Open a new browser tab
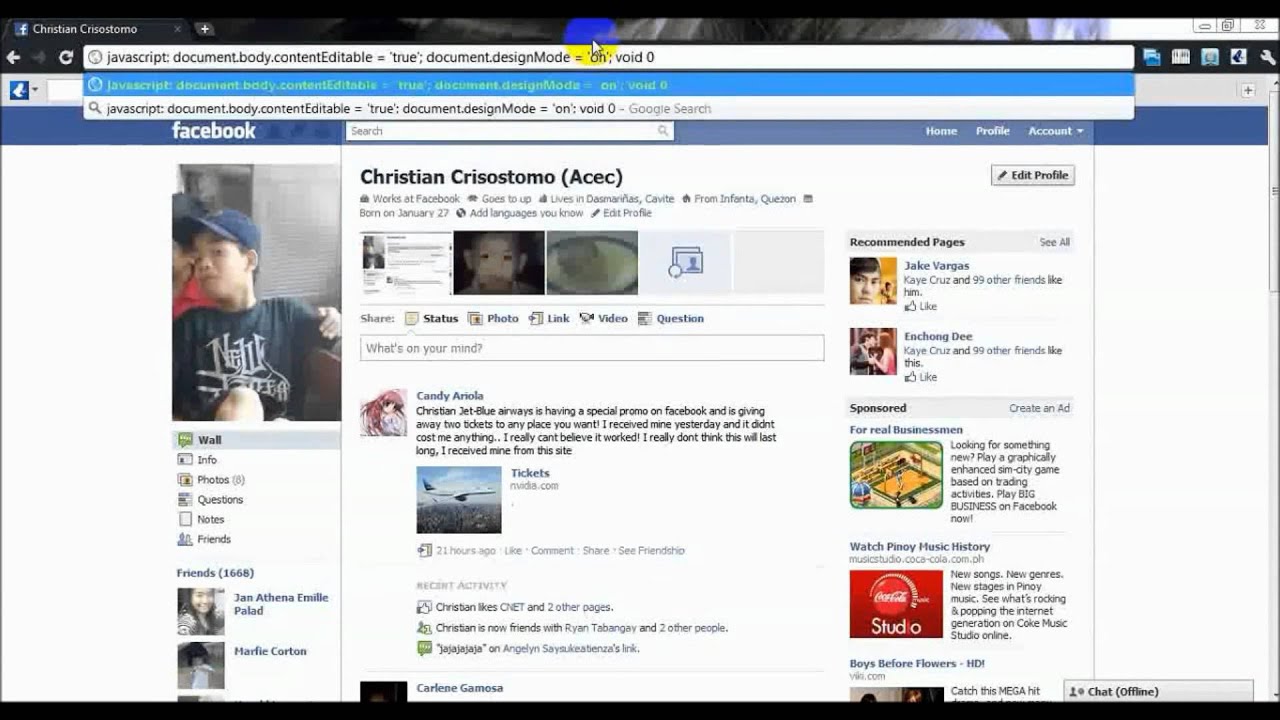Image resolution: width=1280 pixels, height=720 pixels. pyautogui.click(x=204, y=29)
